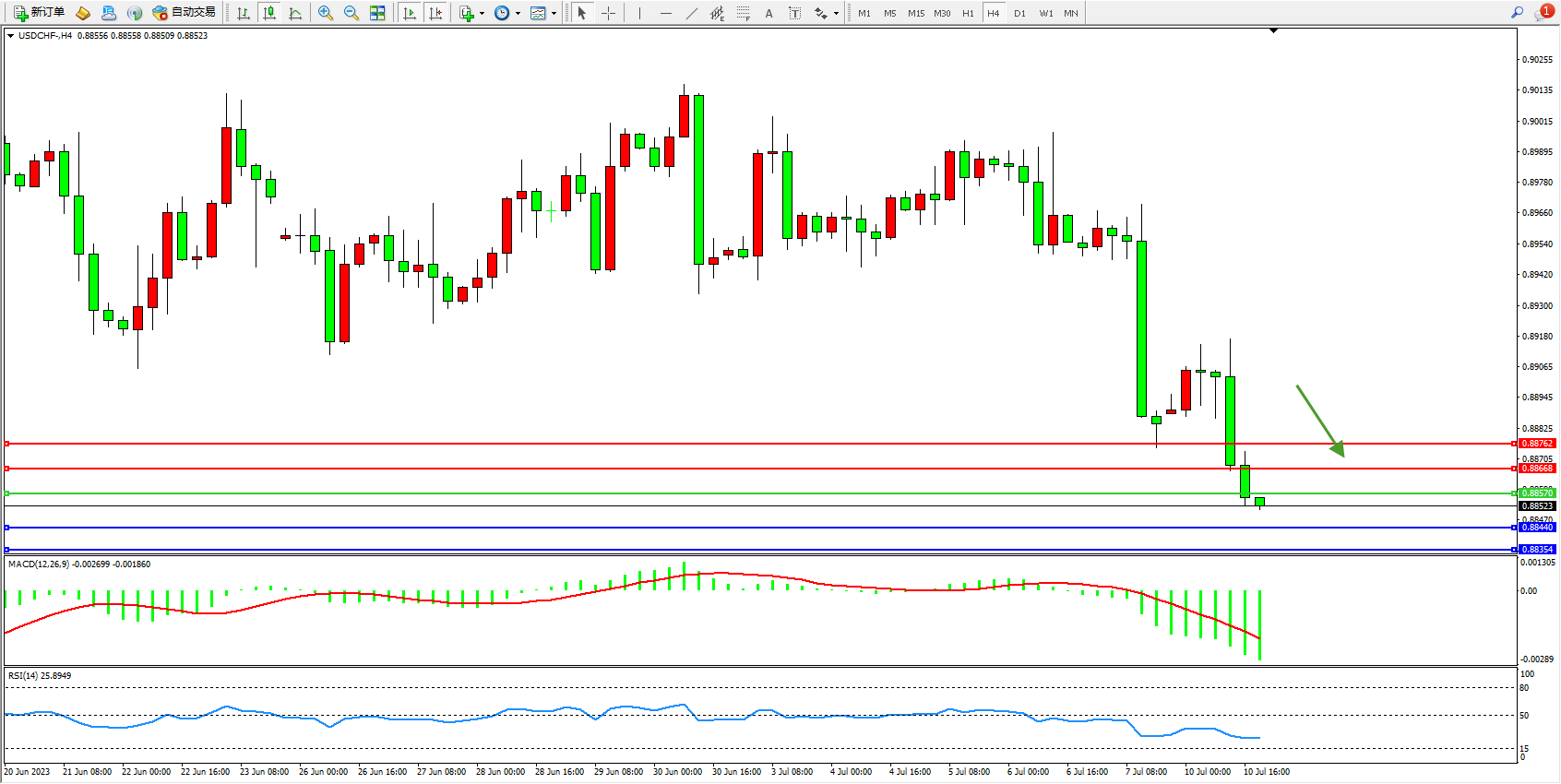Click the search magnifier icon
The width and height of the screenshot is (1561, 784).
point(1517,13)
